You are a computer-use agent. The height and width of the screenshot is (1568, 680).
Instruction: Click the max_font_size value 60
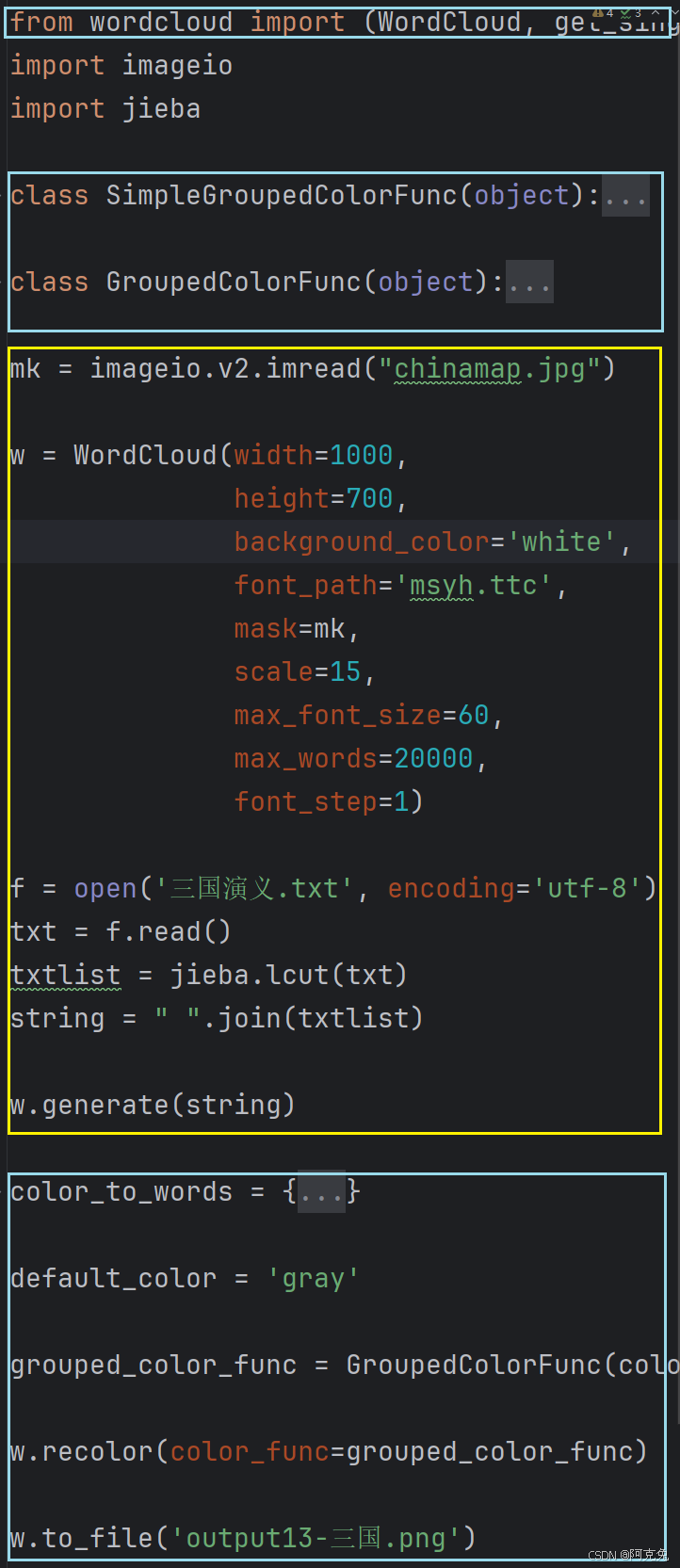473,715
